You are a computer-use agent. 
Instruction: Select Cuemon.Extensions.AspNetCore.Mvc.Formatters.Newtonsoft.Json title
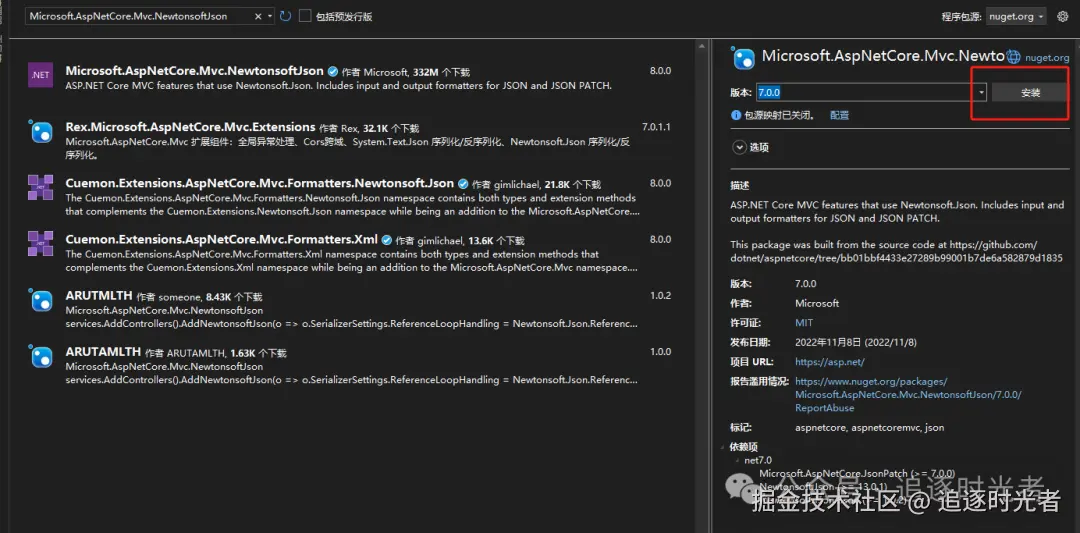260,183
